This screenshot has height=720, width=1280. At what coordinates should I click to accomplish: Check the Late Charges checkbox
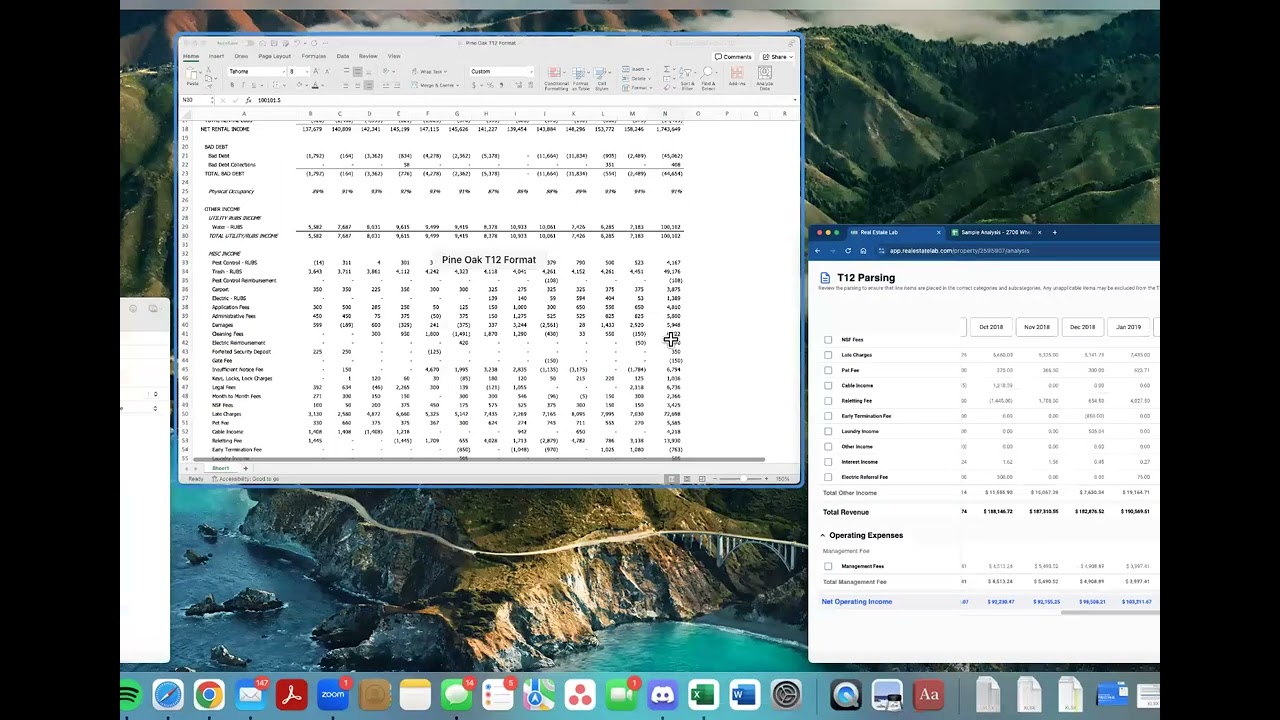pyautogui.click(x=828, y=355)
